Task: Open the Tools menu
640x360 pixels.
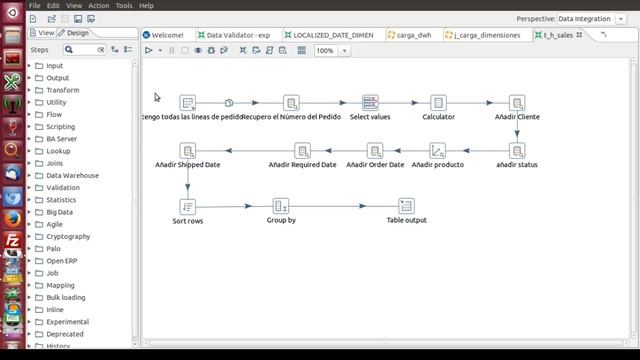Action: point(124,6)
